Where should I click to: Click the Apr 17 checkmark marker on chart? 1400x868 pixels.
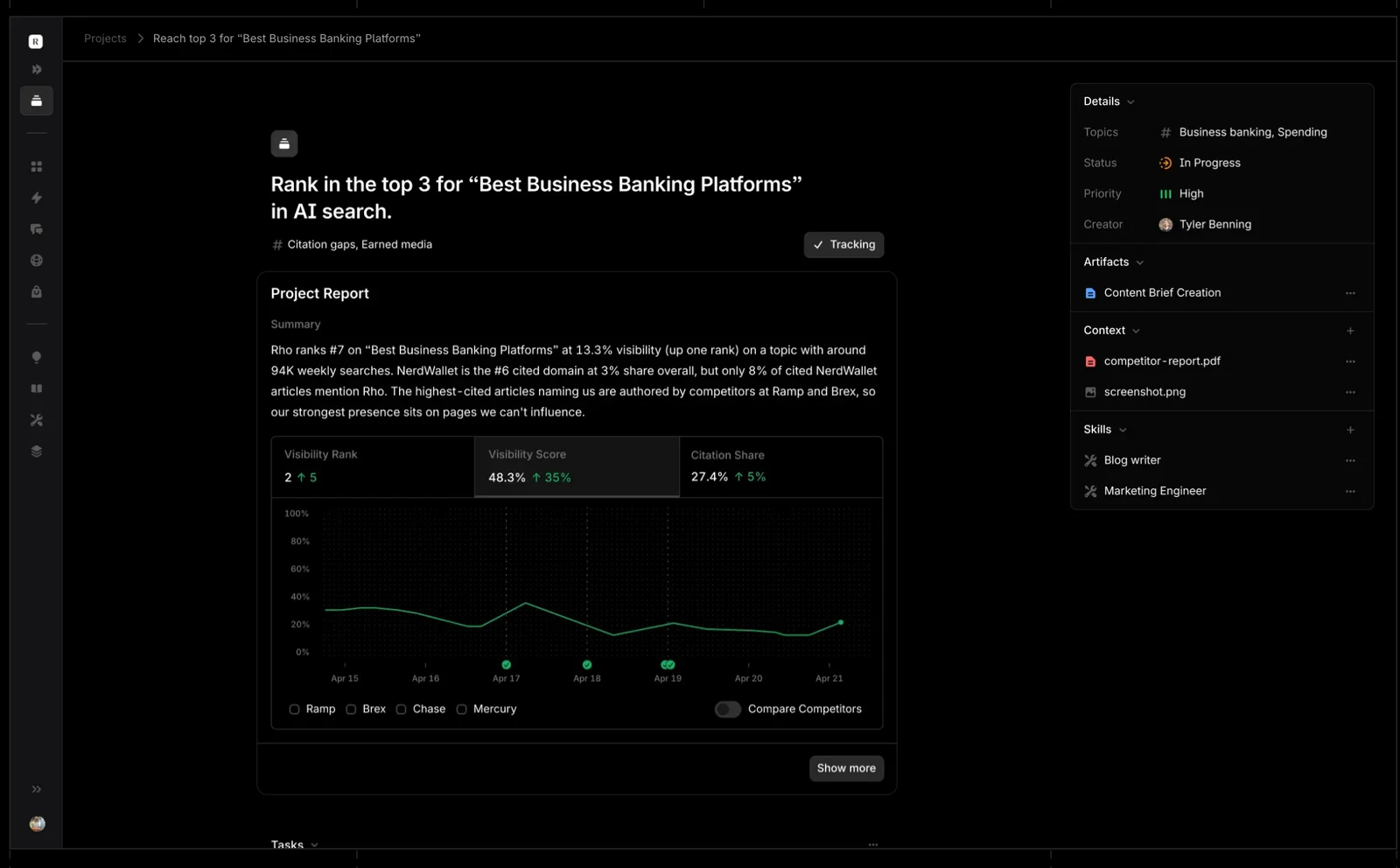(506, 665)
